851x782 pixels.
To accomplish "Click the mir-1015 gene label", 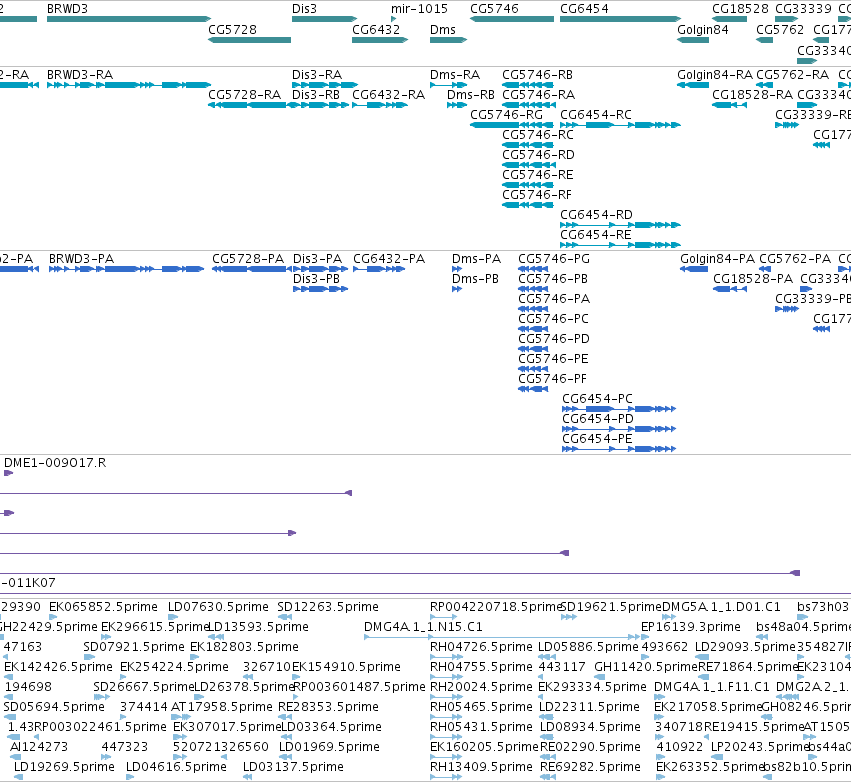I will (x=419, y=9).
